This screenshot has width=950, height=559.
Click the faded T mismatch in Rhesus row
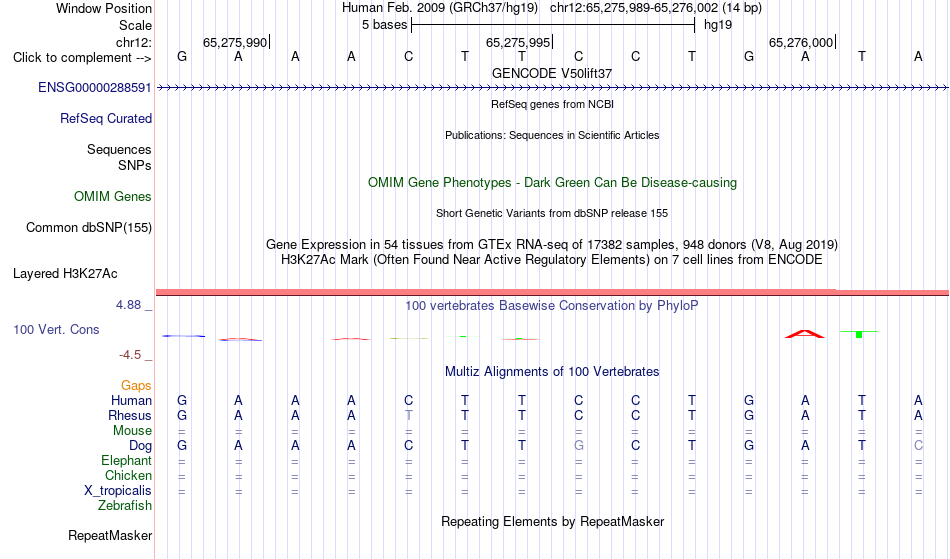point(408,415)
